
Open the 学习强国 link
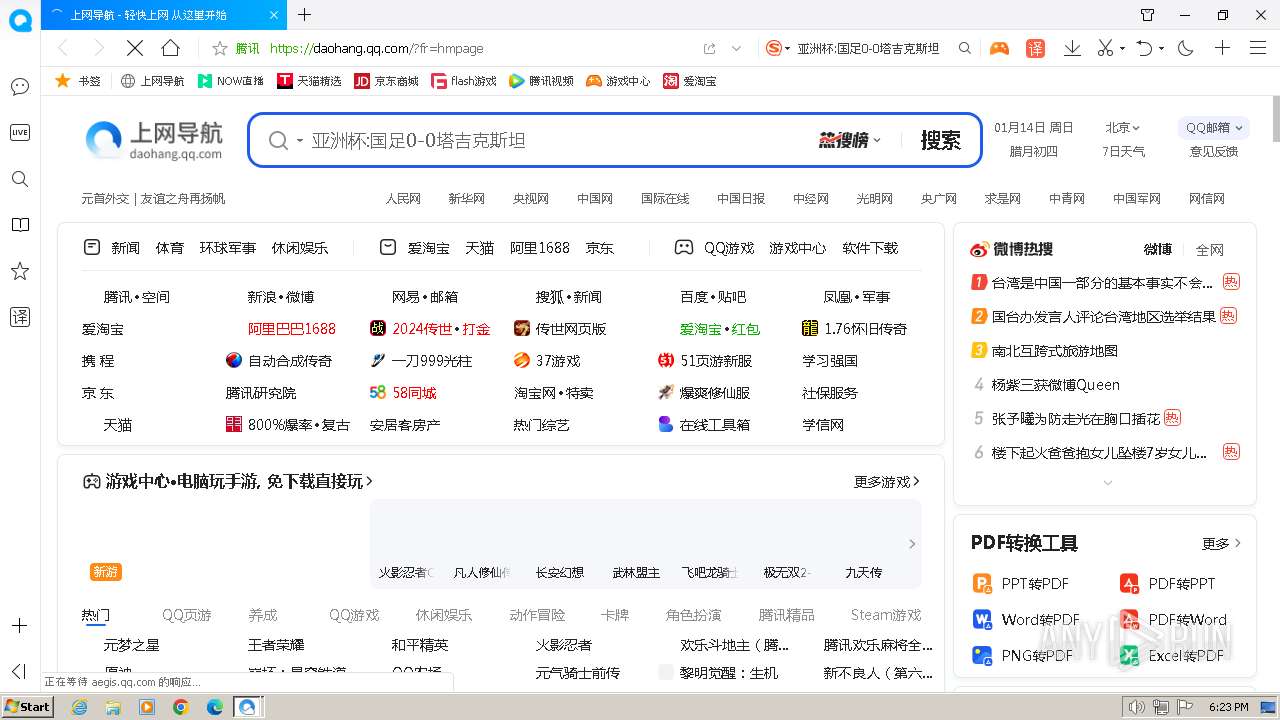click(x=830, y=361)
